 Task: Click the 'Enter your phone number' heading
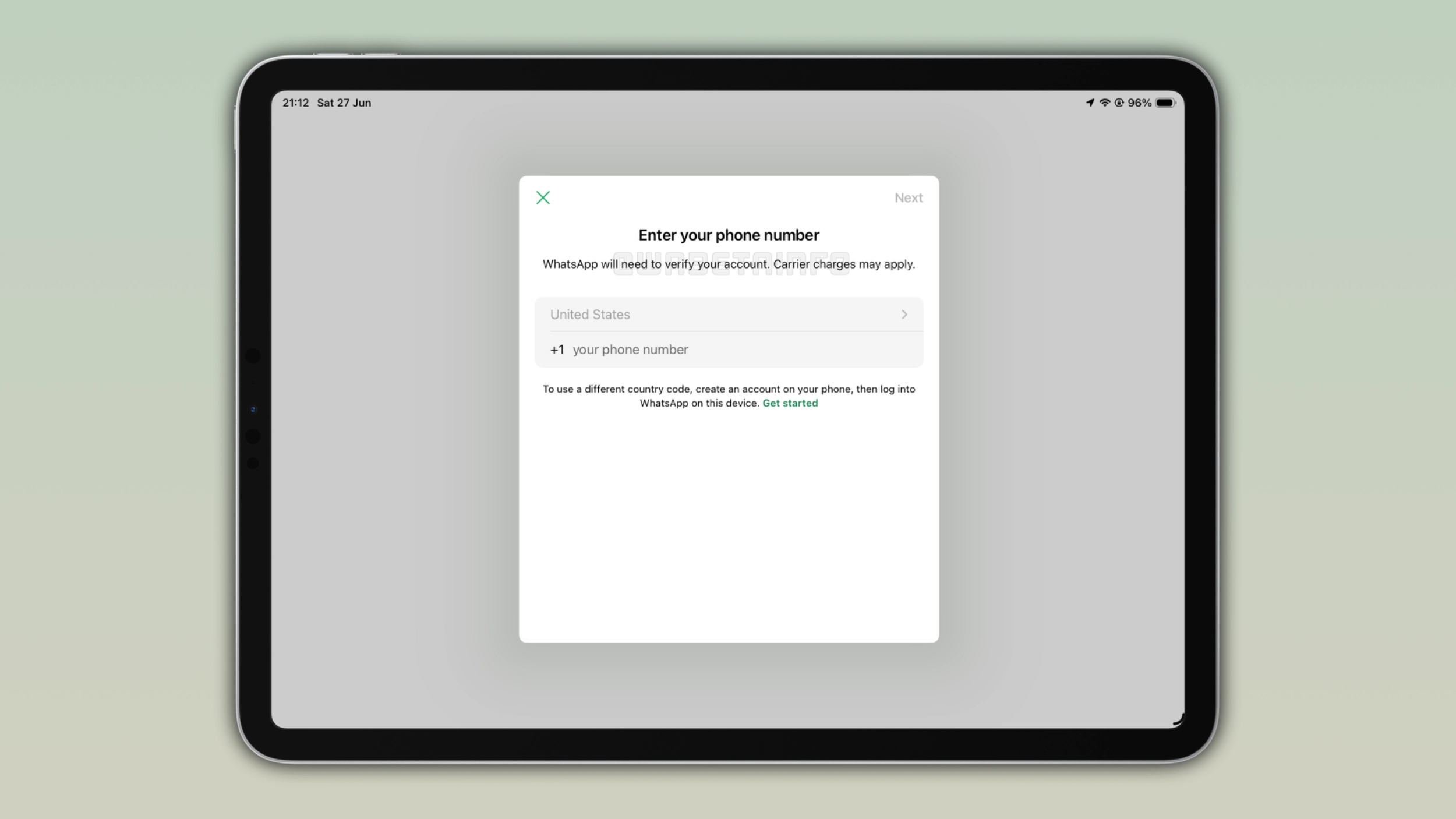[x=729, y=235]
